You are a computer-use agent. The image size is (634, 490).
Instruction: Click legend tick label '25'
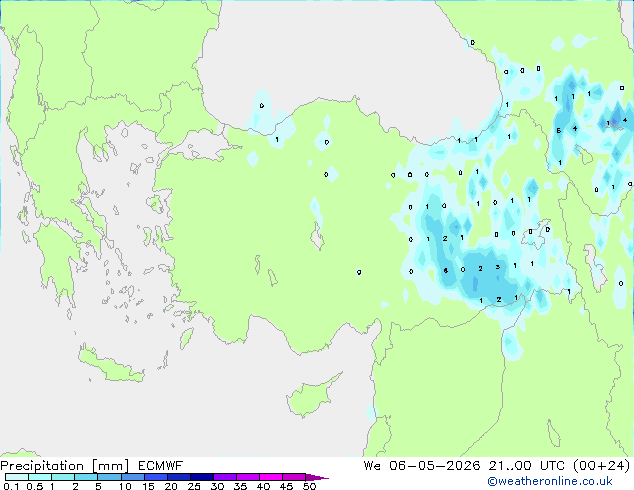coord(194,486)
